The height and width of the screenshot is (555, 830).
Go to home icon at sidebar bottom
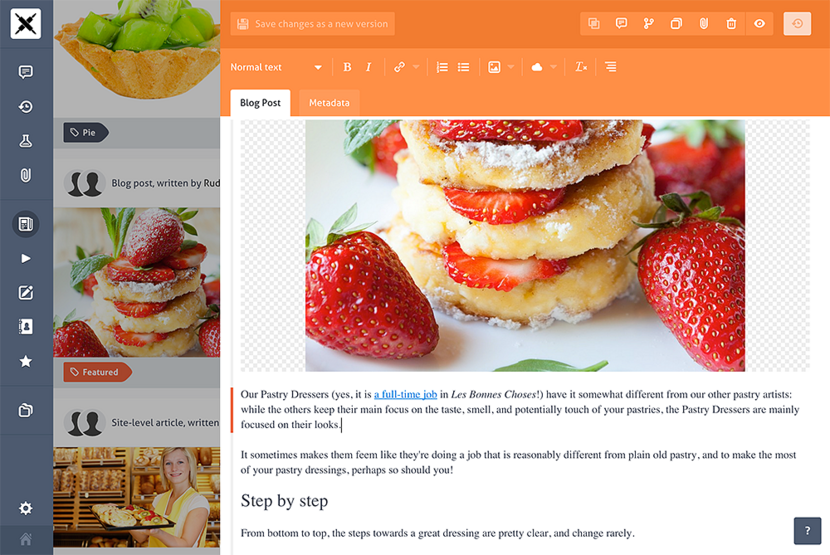pos(25,540)
